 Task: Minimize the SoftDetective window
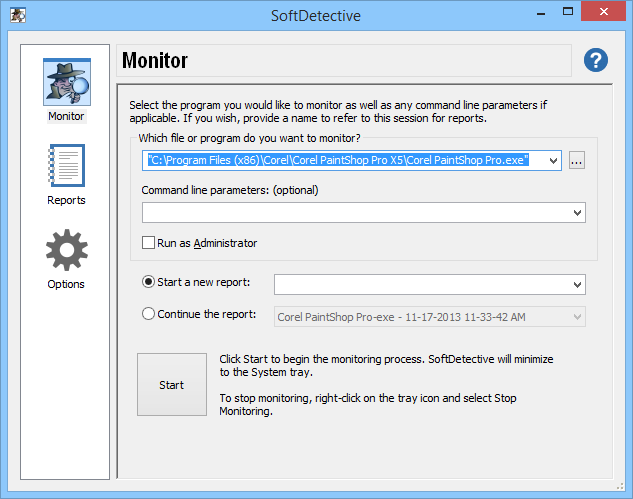point(541,12)
